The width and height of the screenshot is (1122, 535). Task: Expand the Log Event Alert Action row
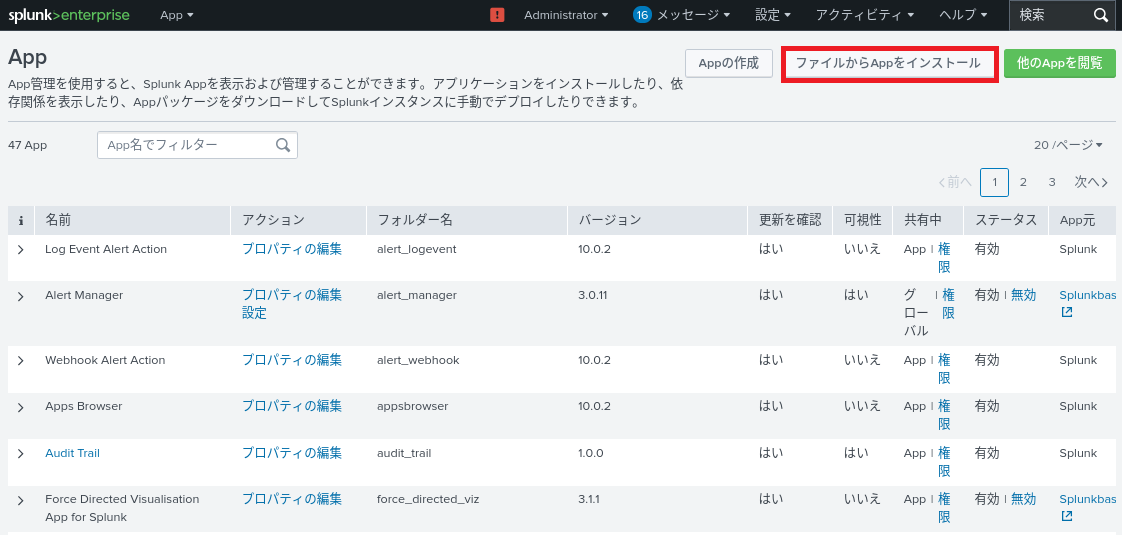[x=21, y=249]
